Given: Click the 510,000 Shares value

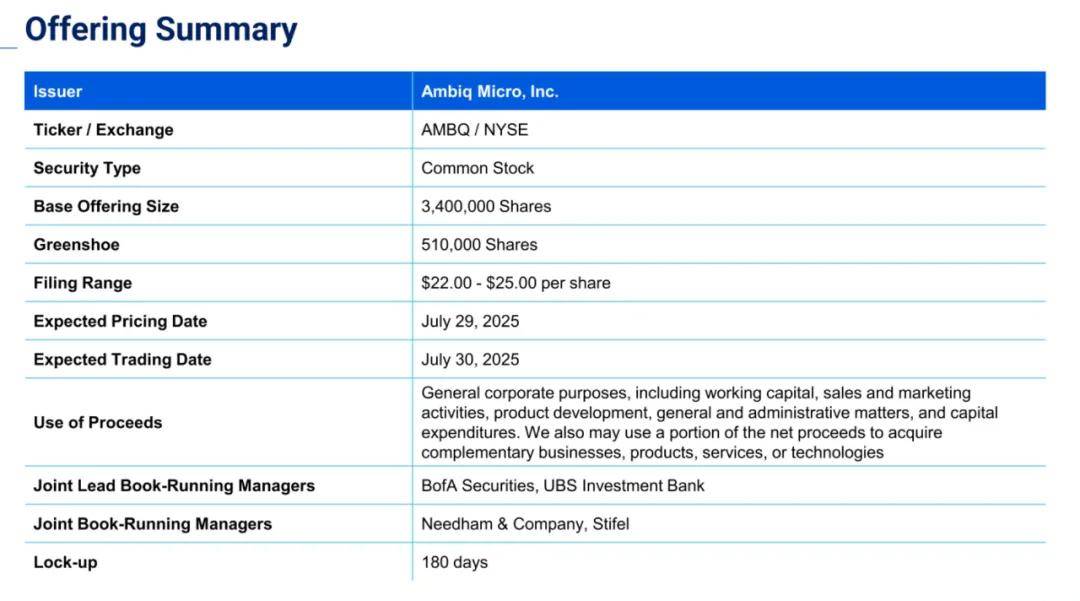Looking at the screenshot, I should (x=479, y=244).
